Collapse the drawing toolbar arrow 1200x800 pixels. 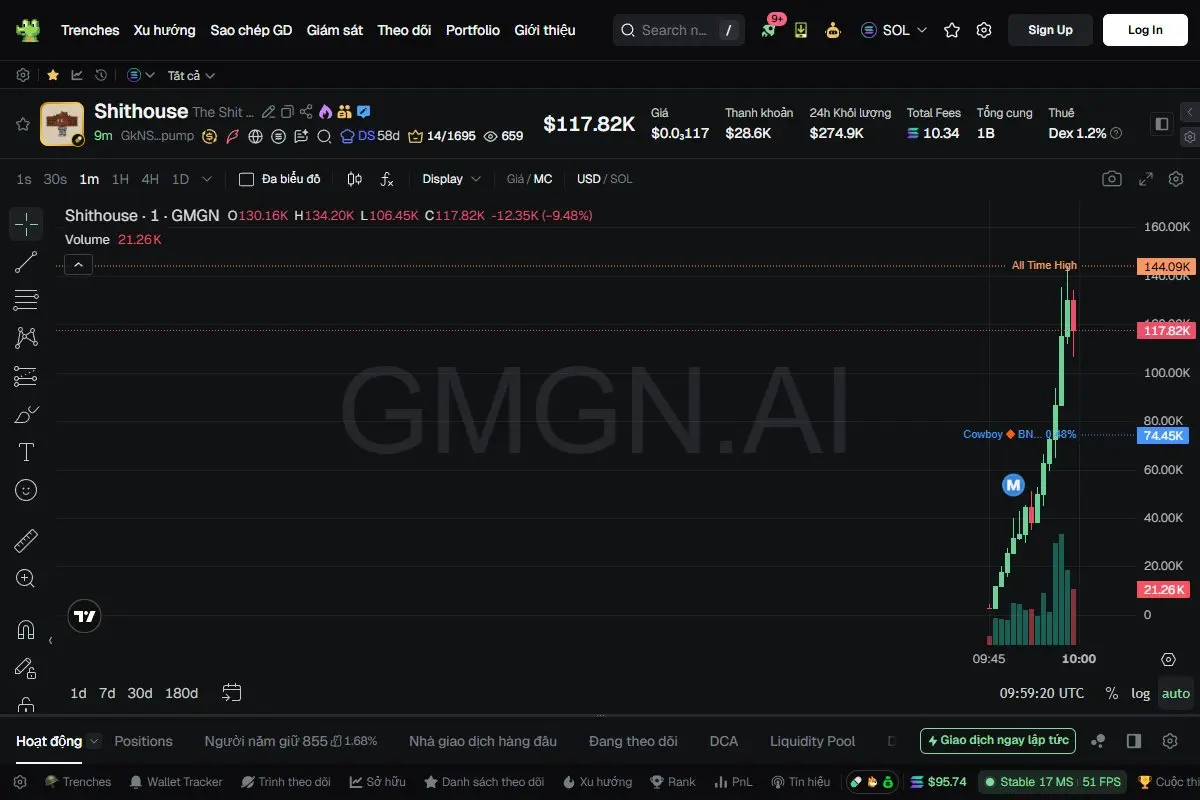tap(50, 640)
